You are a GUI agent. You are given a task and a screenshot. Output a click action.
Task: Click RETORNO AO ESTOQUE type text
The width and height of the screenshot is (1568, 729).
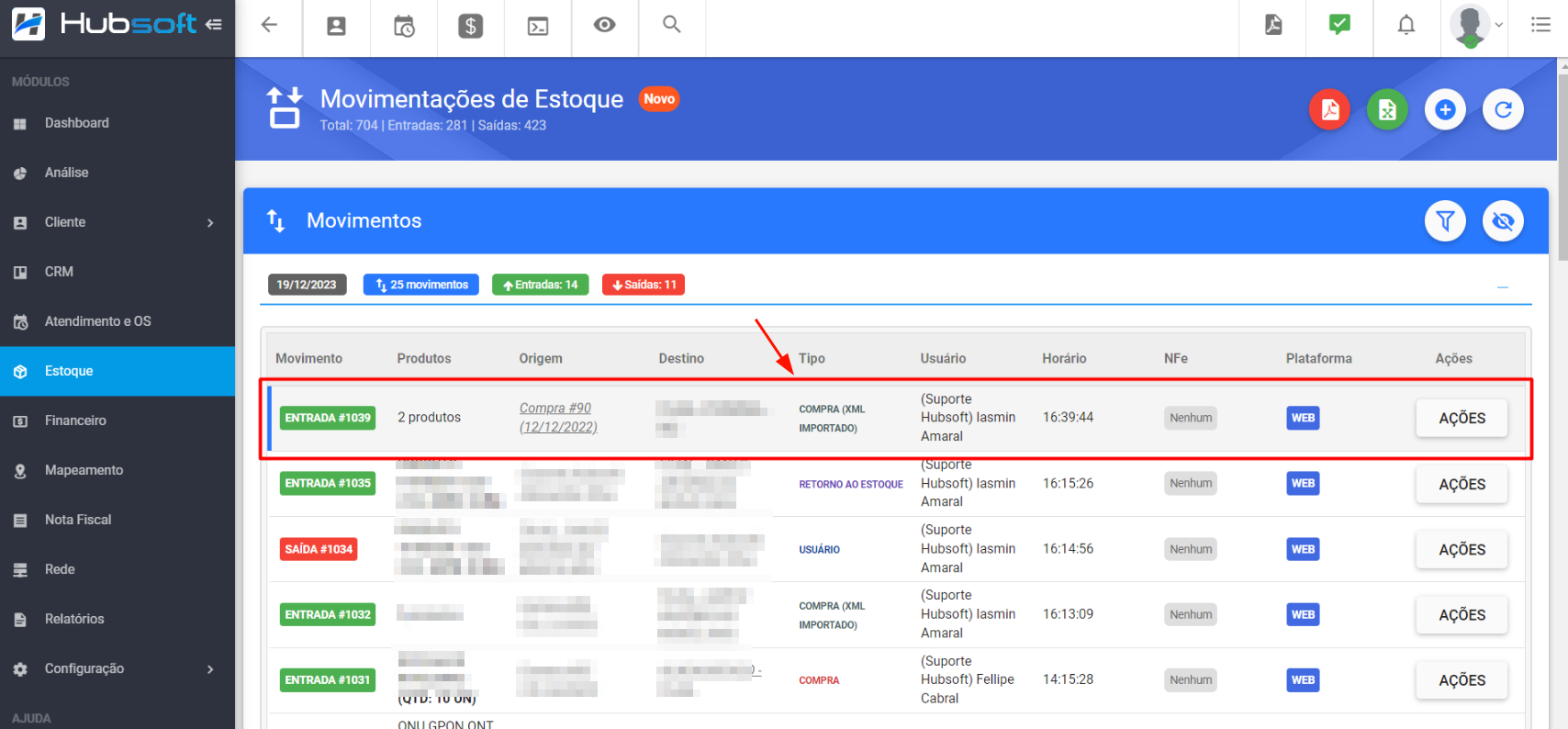pyautogui.click(x=851, y=484)
